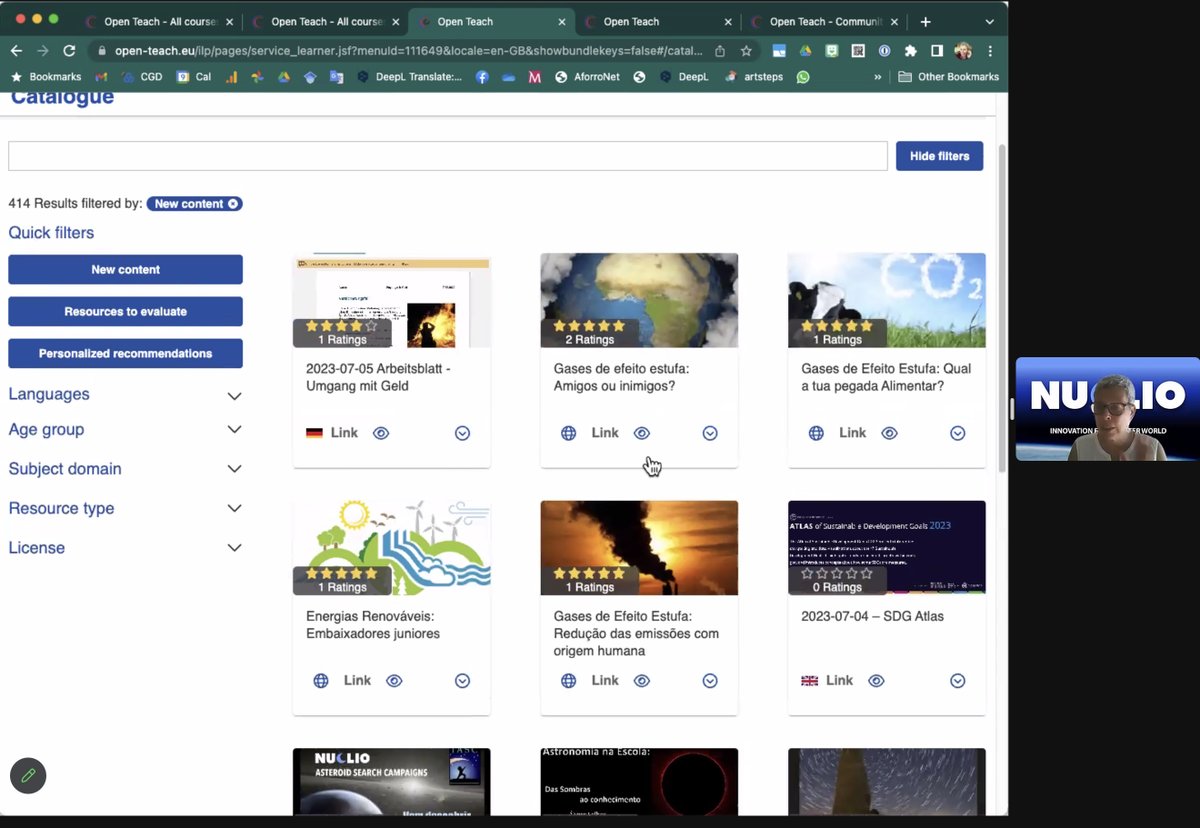Preview pegada Alimentar resource with eye icon
This screenshot has height=828, width=1200.
[890, 433]
